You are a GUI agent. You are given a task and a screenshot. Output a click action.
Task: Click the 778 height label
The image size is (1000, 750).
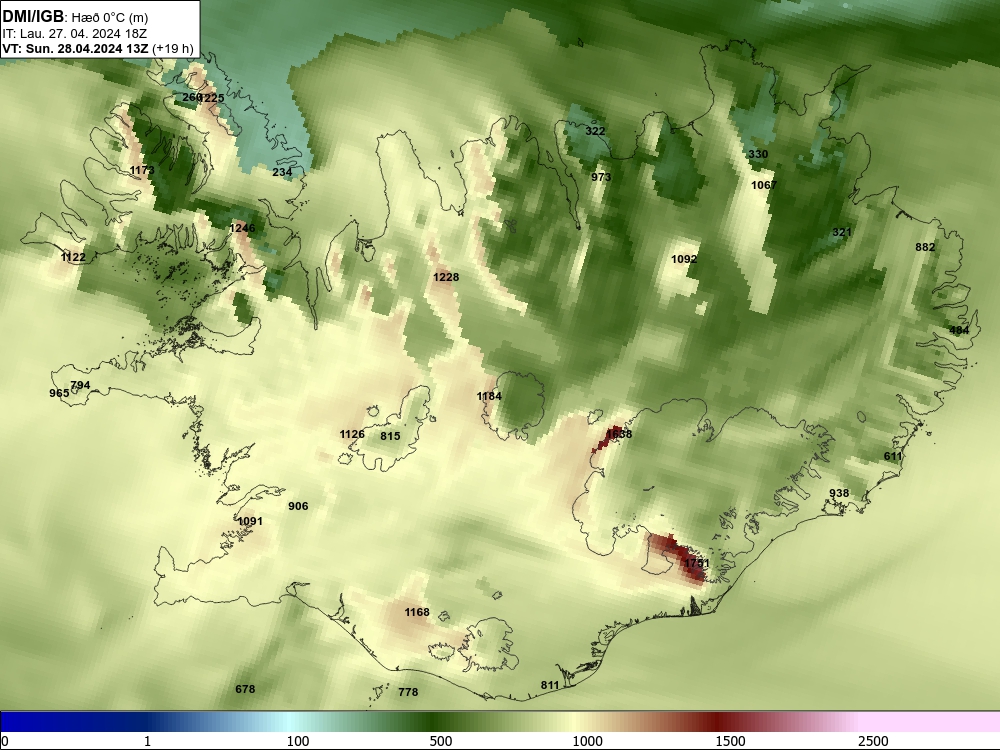click(408, 693)
